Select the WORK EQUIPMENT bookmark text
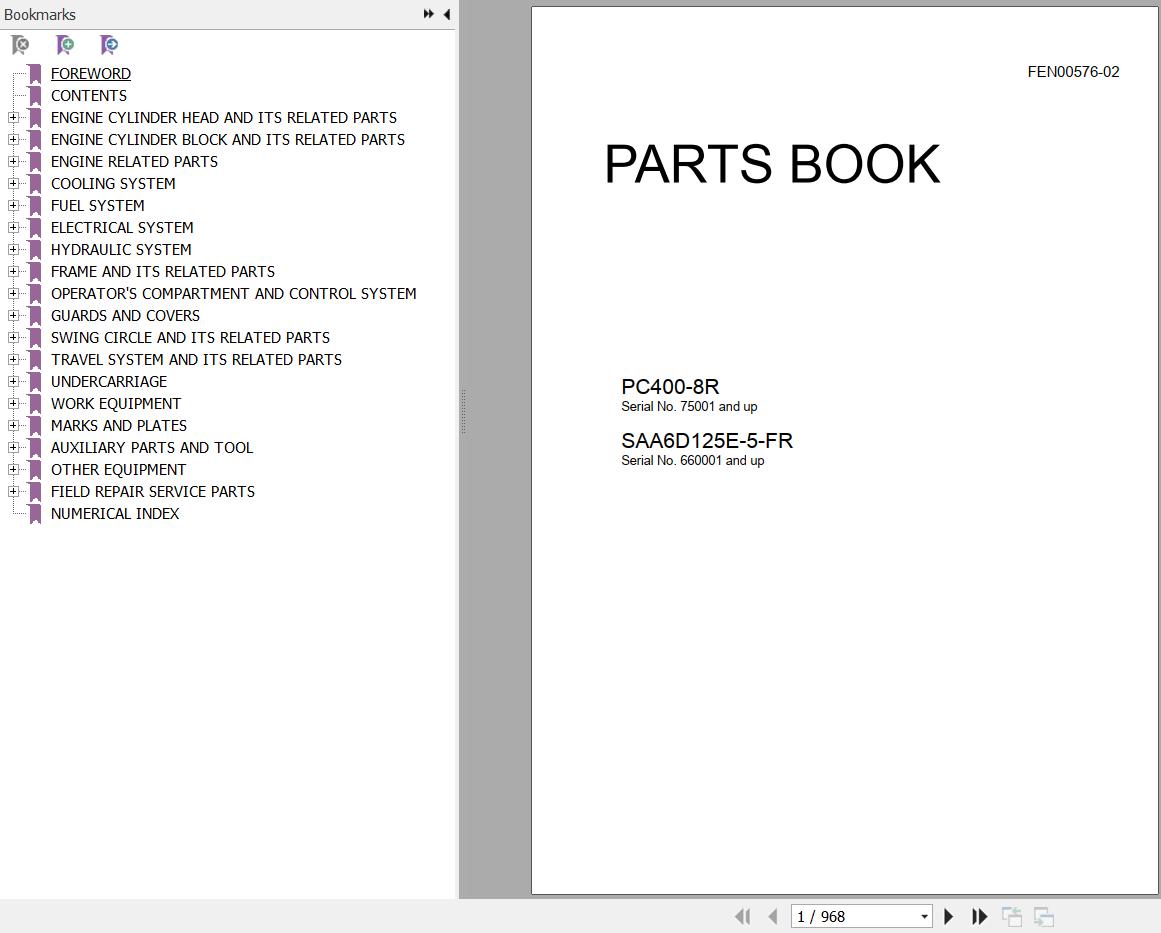Screen dimensions: 1161x933 tap(116, 404)
